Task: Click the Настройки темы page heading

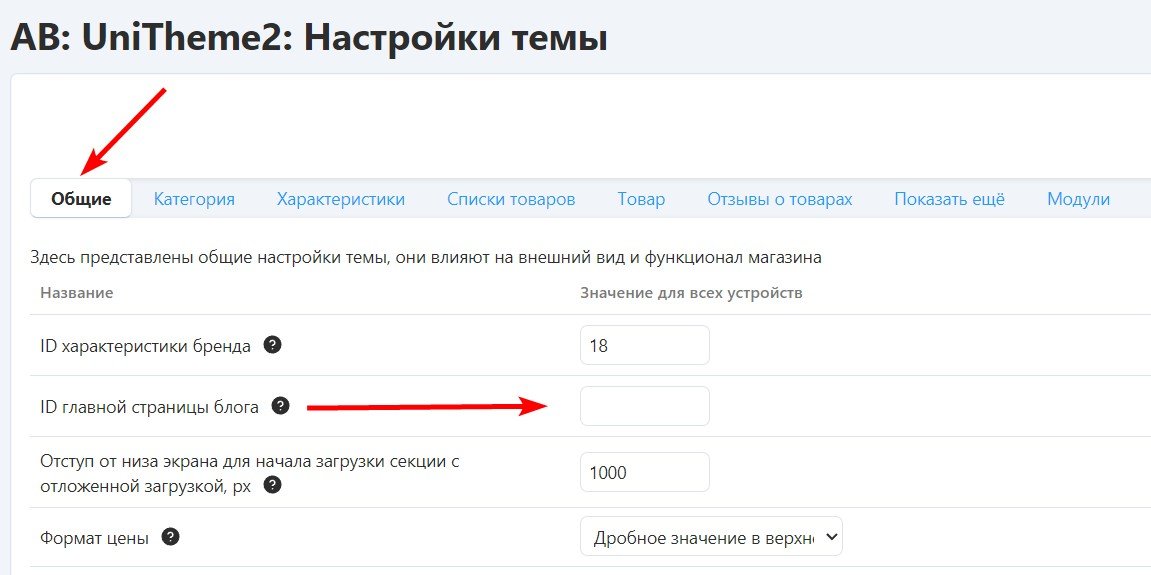Action: (x=308, y=38)
